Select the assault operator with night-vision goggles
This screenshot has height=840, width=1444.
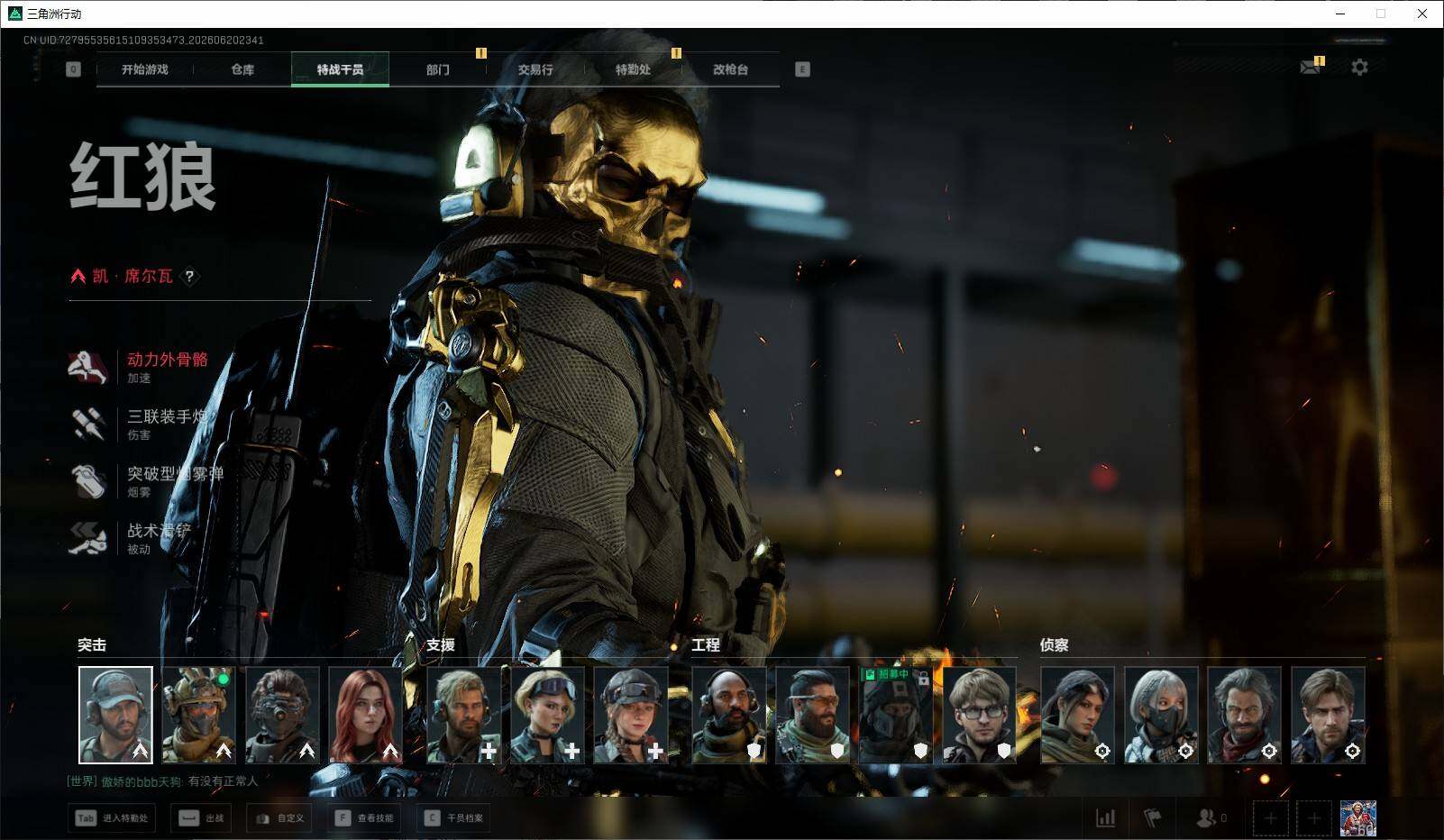pos(282,715)
